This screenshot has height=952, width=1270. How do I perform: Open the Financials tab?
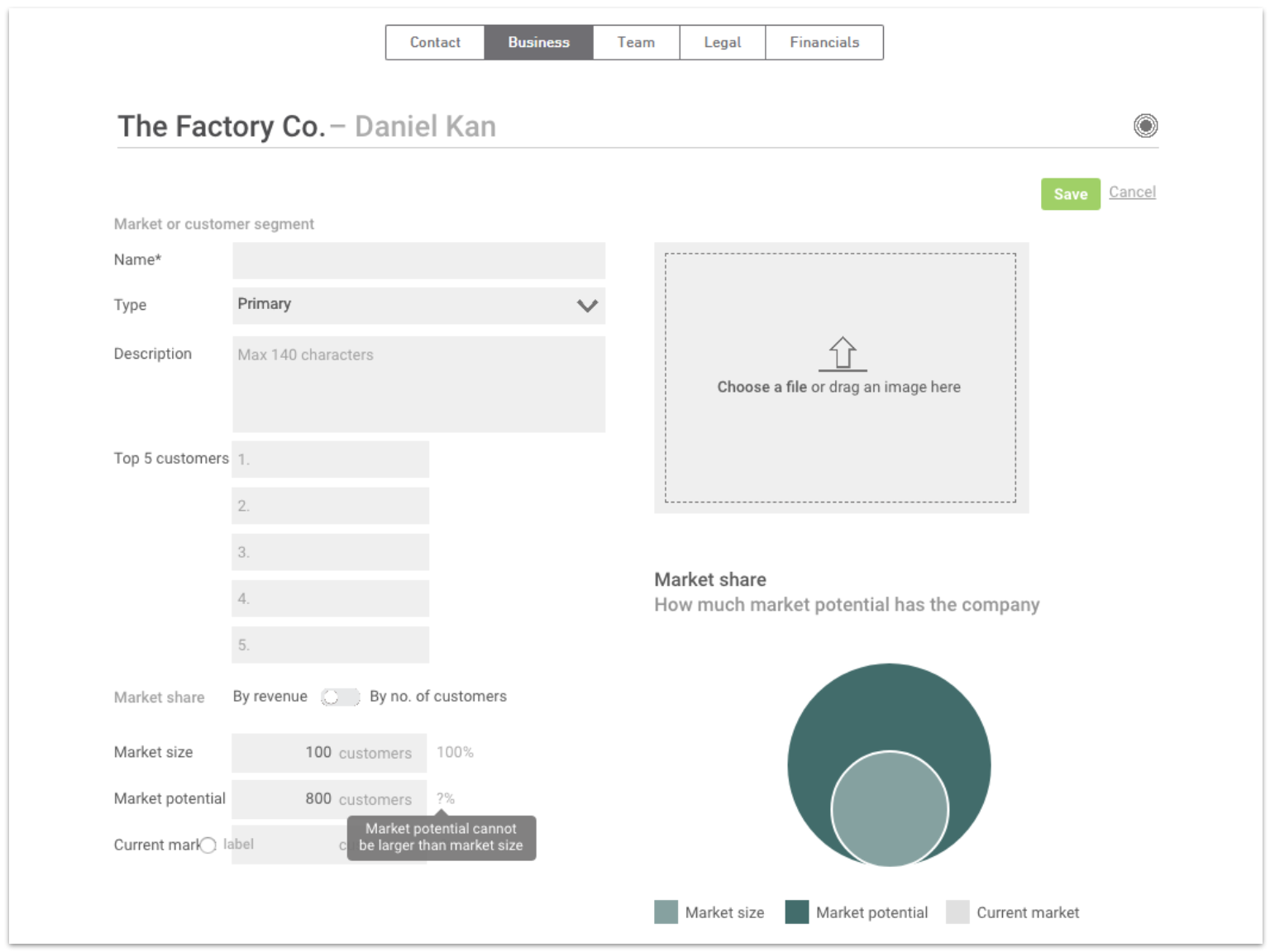point(824,42)
